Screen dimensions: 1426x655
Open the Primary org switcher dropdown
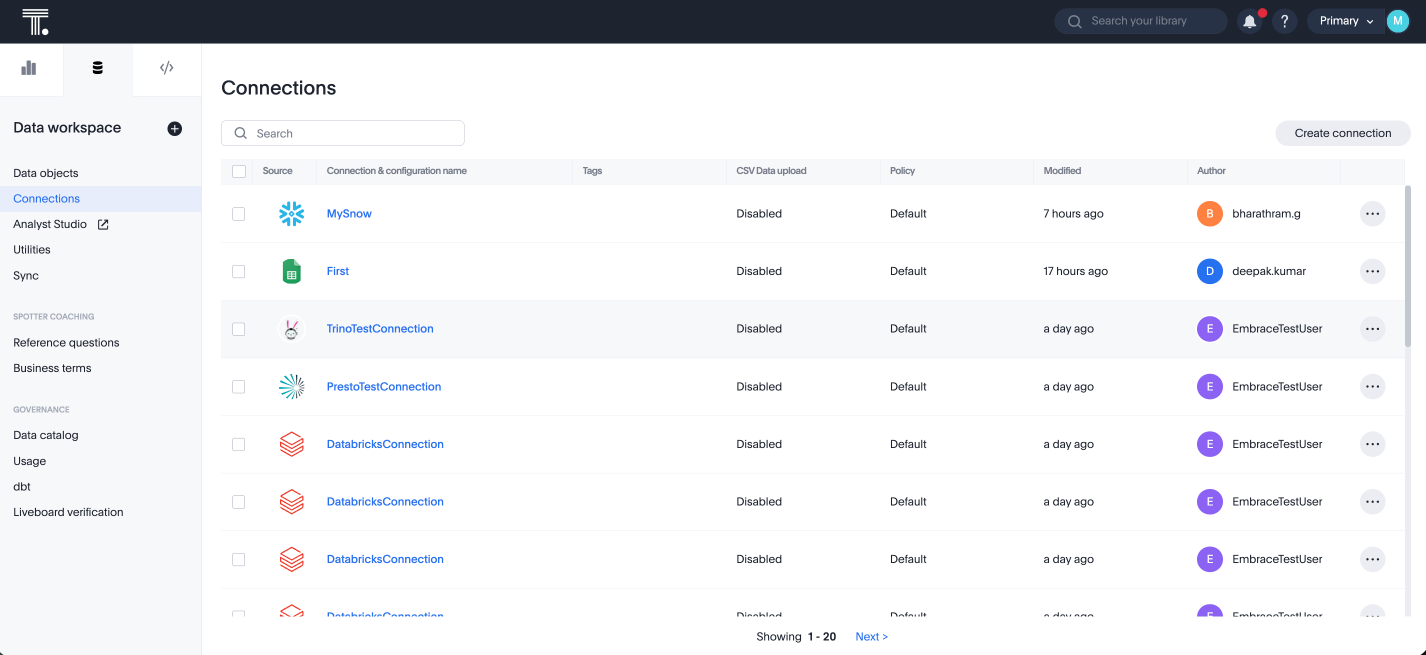pos(1346,20)
